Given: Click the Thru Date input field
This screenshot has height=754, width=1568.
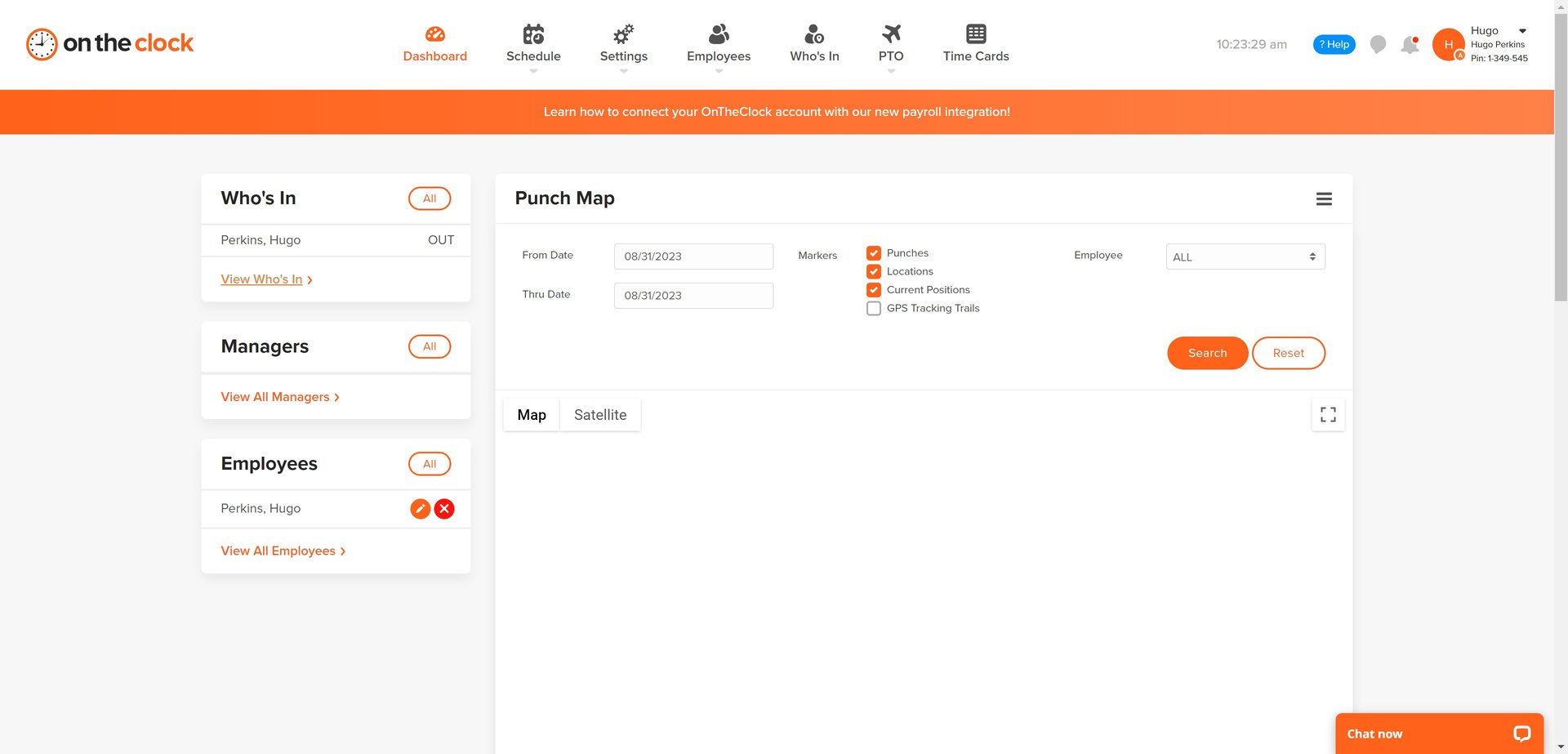Looking at the screenshot, I should click(693, 296).
